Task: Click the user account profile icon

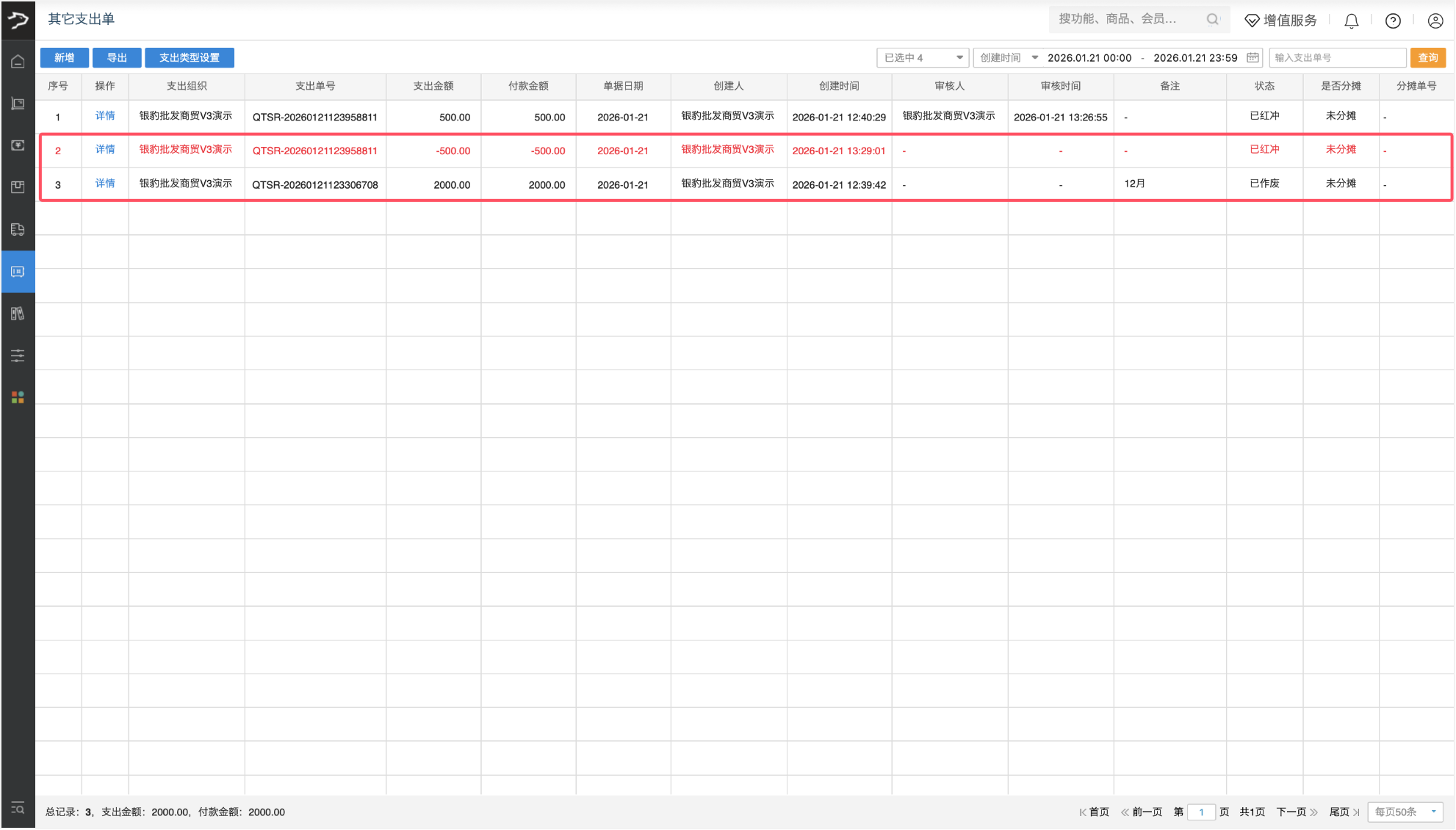Action: (1435, 21)
